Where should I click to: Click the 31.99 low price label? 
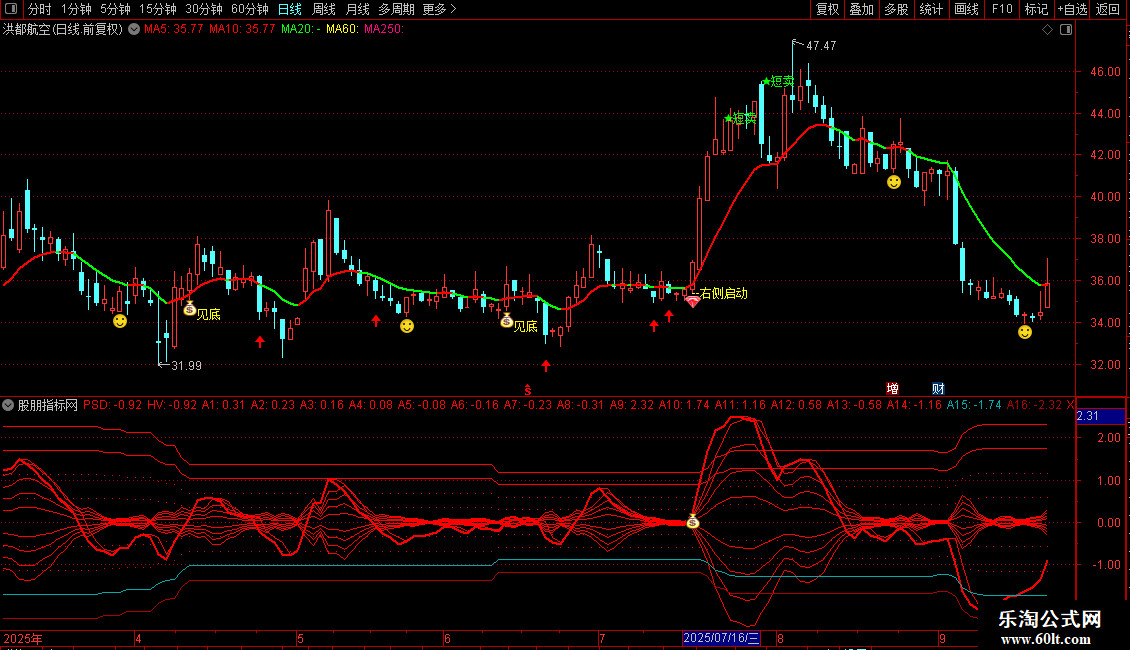[x=187, y=366]
